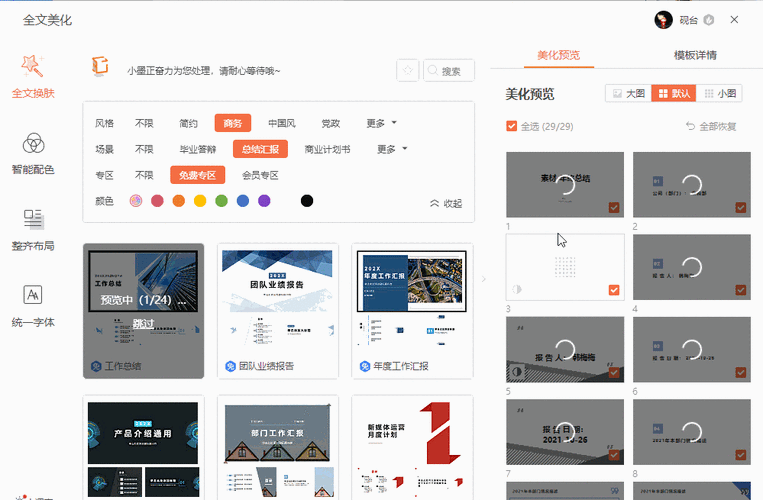Switch to the 美化预览 tab
The width and height of the screenshot is (763, 500).
pos(559,55)
